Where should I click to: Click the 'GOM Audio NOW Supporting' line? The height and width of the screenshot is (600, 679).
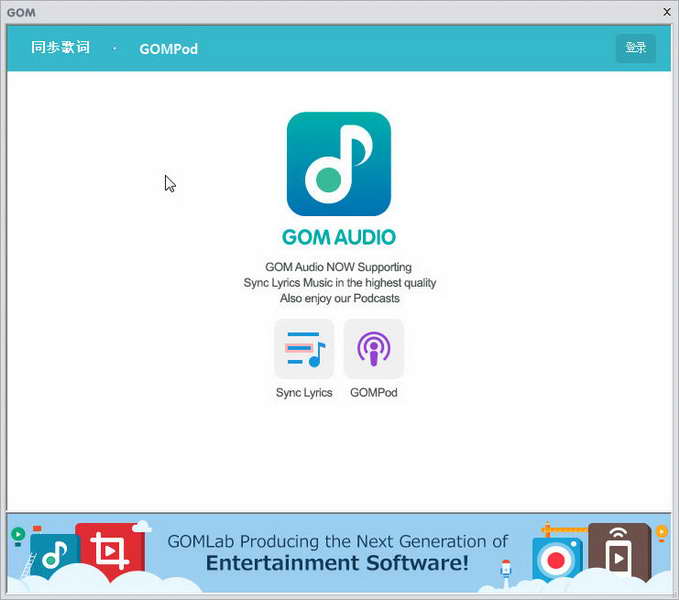pos(338,267)
